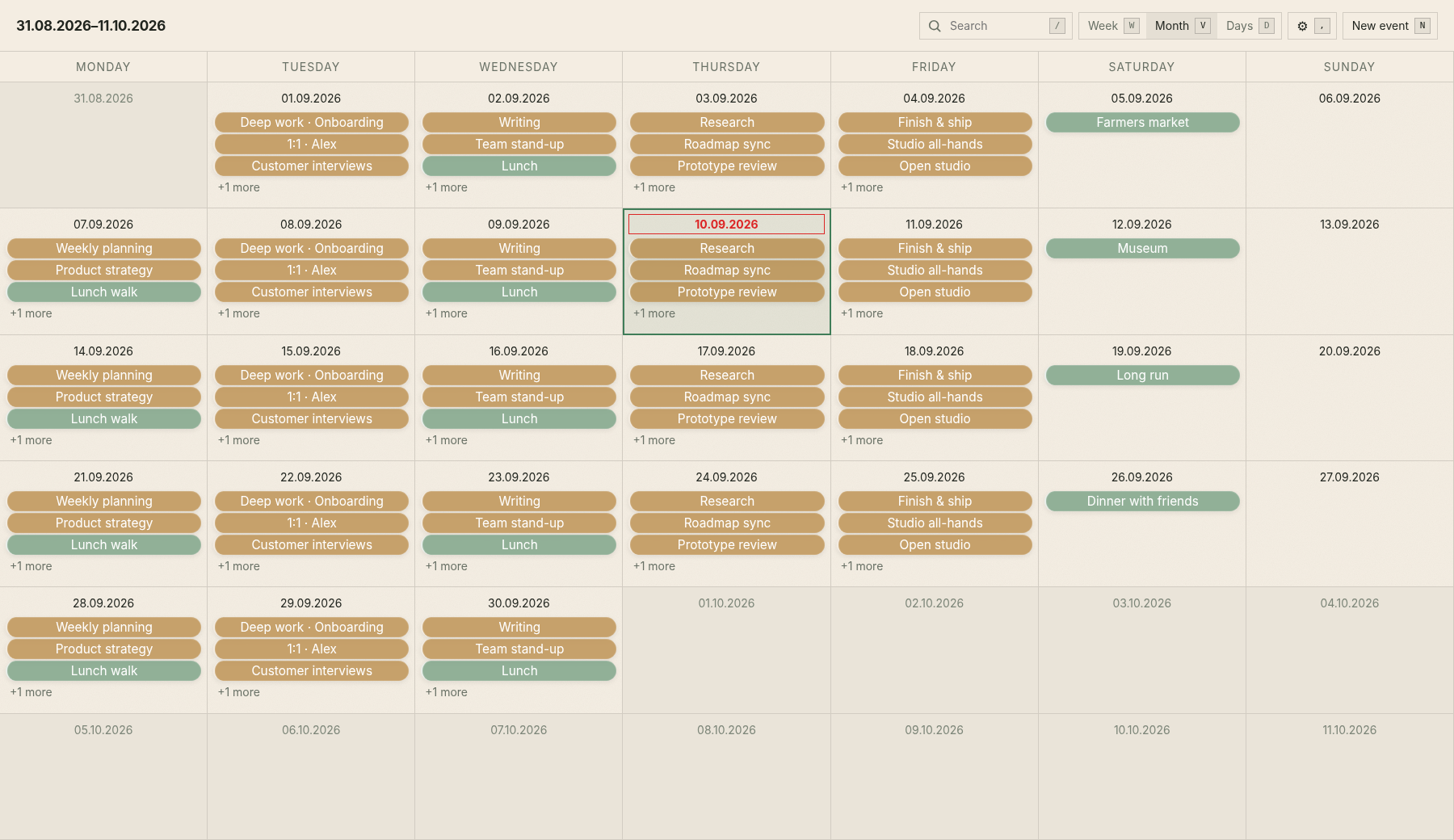Open Roadmap sync on 03.09.2026
The image size is (1454, 840).
pos(727,144)
